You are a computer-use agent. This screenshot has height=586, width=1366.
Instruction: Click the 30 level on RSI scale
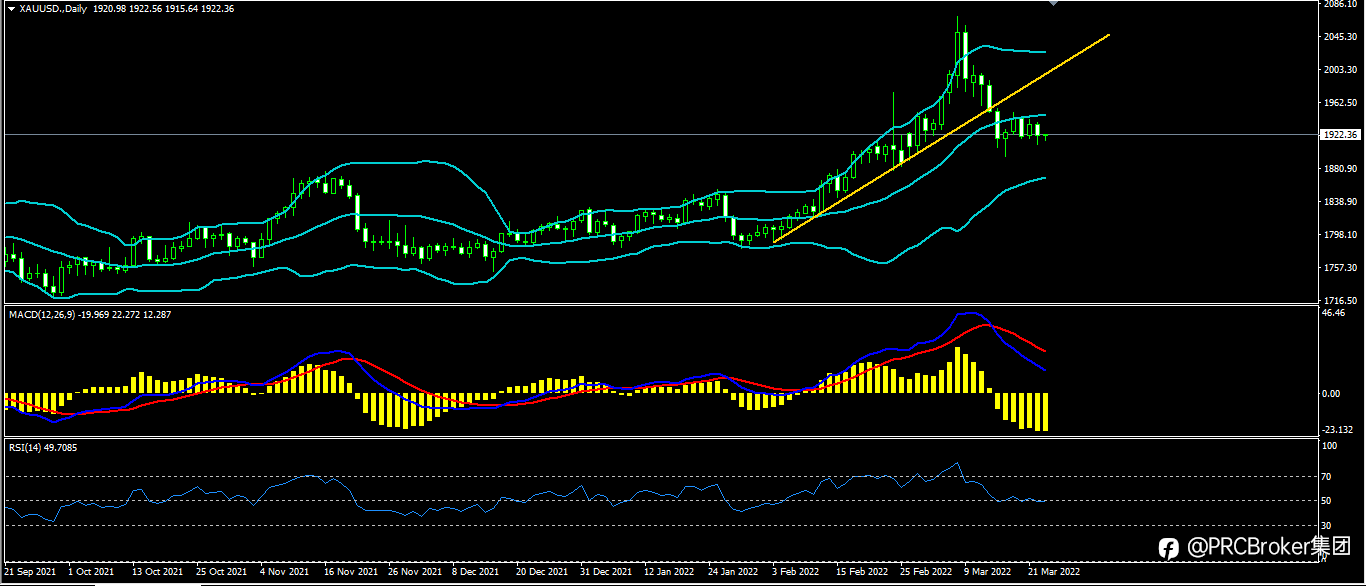click(x=1327, y=525)
